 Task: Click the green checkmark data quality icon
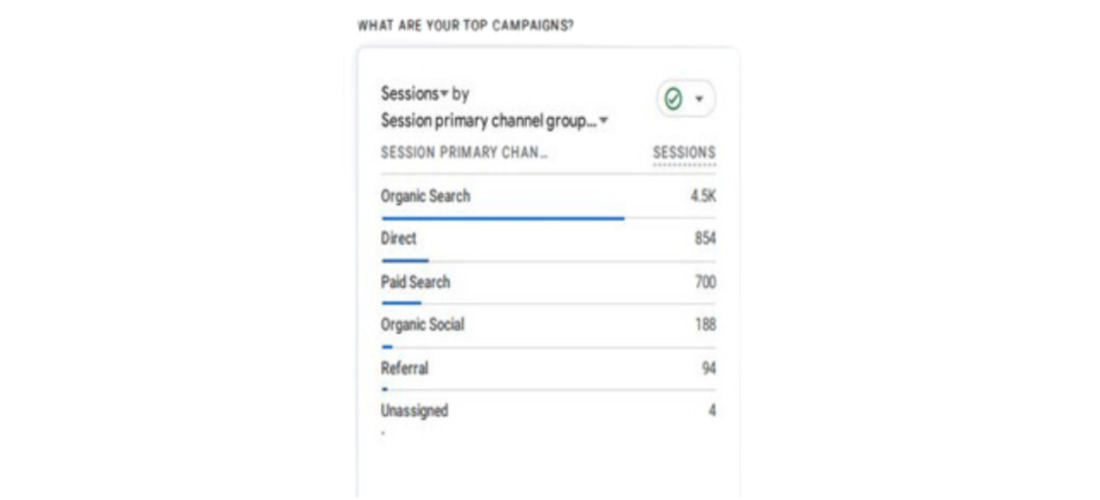673,100
